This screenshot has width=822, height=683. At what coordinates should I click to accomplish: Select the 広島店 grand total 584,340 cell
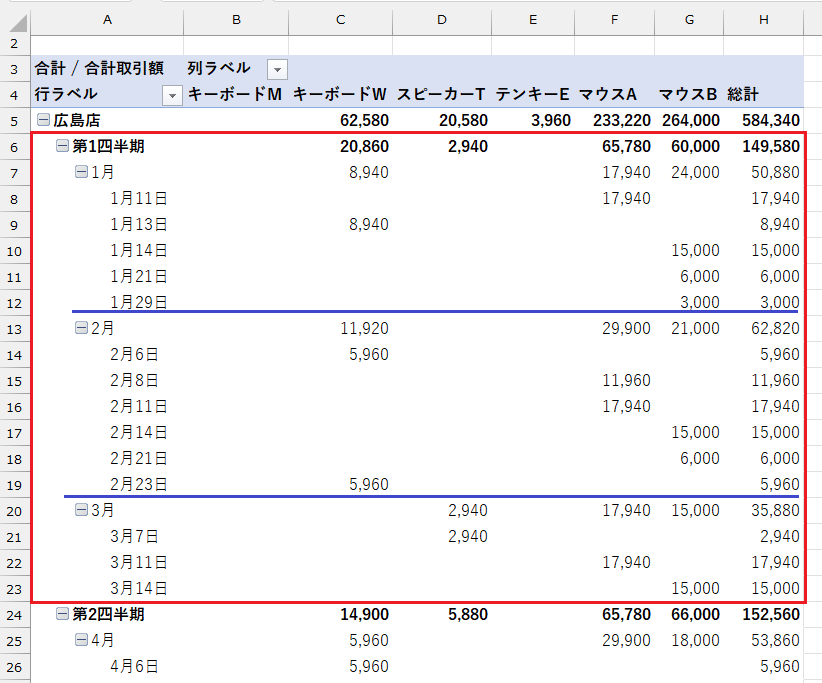point(764,121)
